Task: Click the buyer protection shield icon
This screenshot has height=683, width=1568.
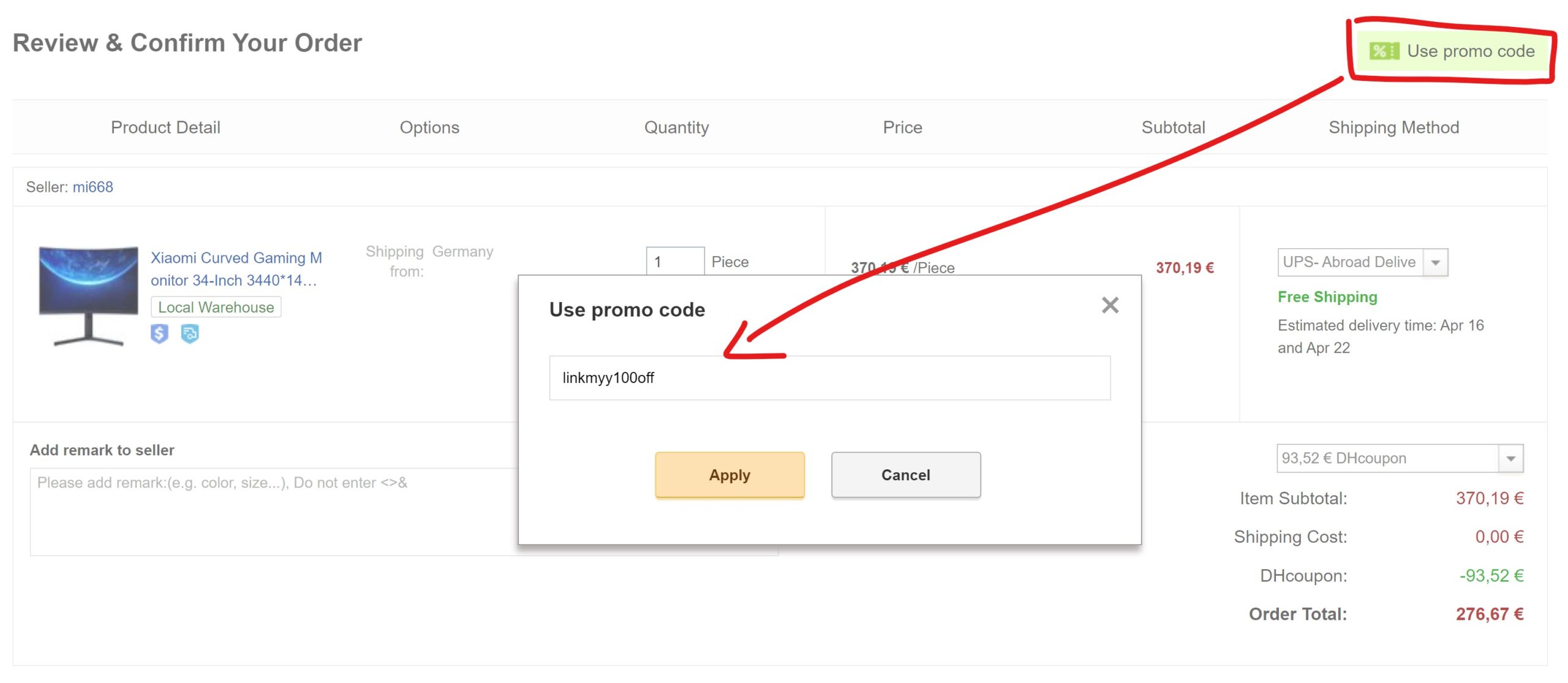Action: [158, 338]
